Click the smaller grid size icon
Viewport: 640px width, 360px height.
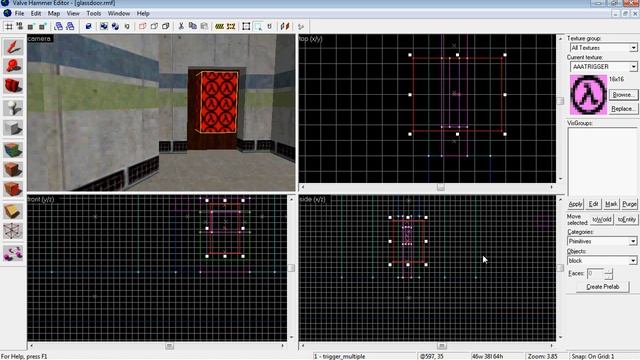(x=31, y=26)
